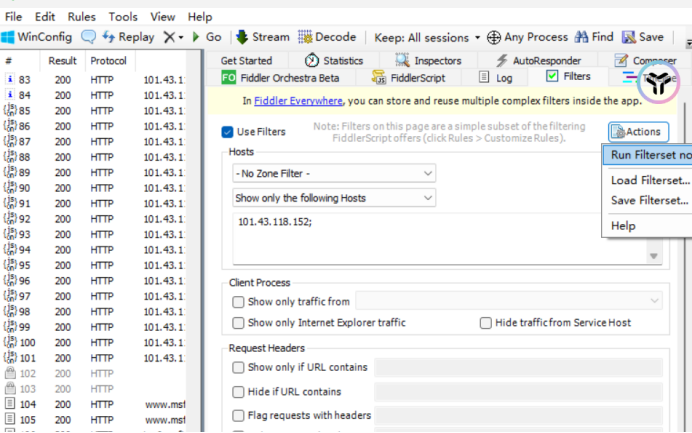Switch to AutoResponder tab
Screen dimensions: 692x433
(x=538, y=60)
